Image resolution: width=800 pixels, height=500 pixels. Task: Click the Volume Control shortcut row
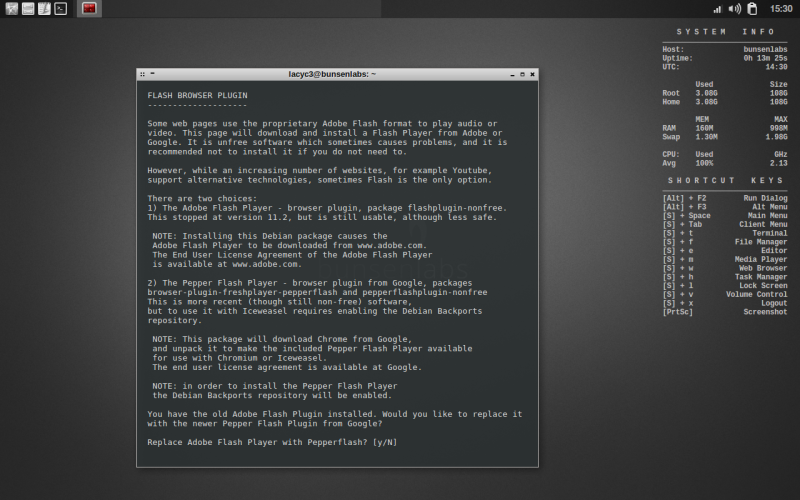(x=724, y=294)
